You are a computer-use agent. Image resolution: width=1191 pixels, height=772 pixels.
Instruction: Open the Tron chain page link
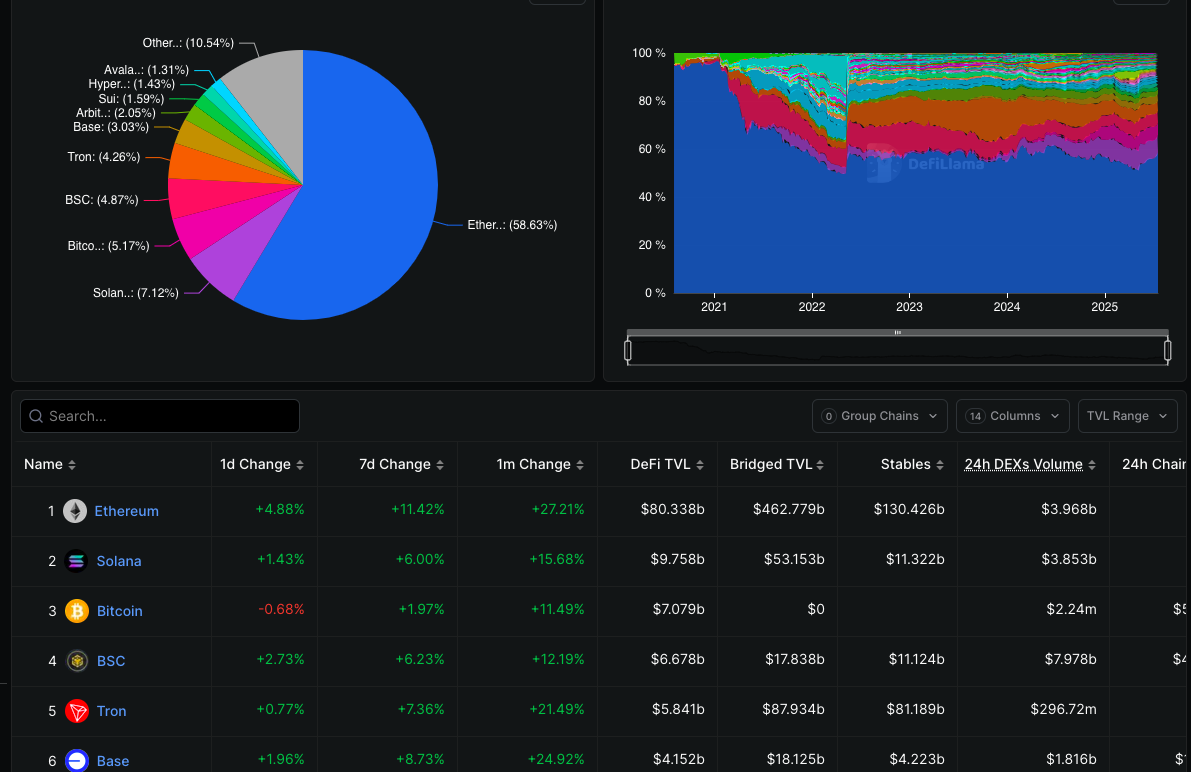coord(111,710)
